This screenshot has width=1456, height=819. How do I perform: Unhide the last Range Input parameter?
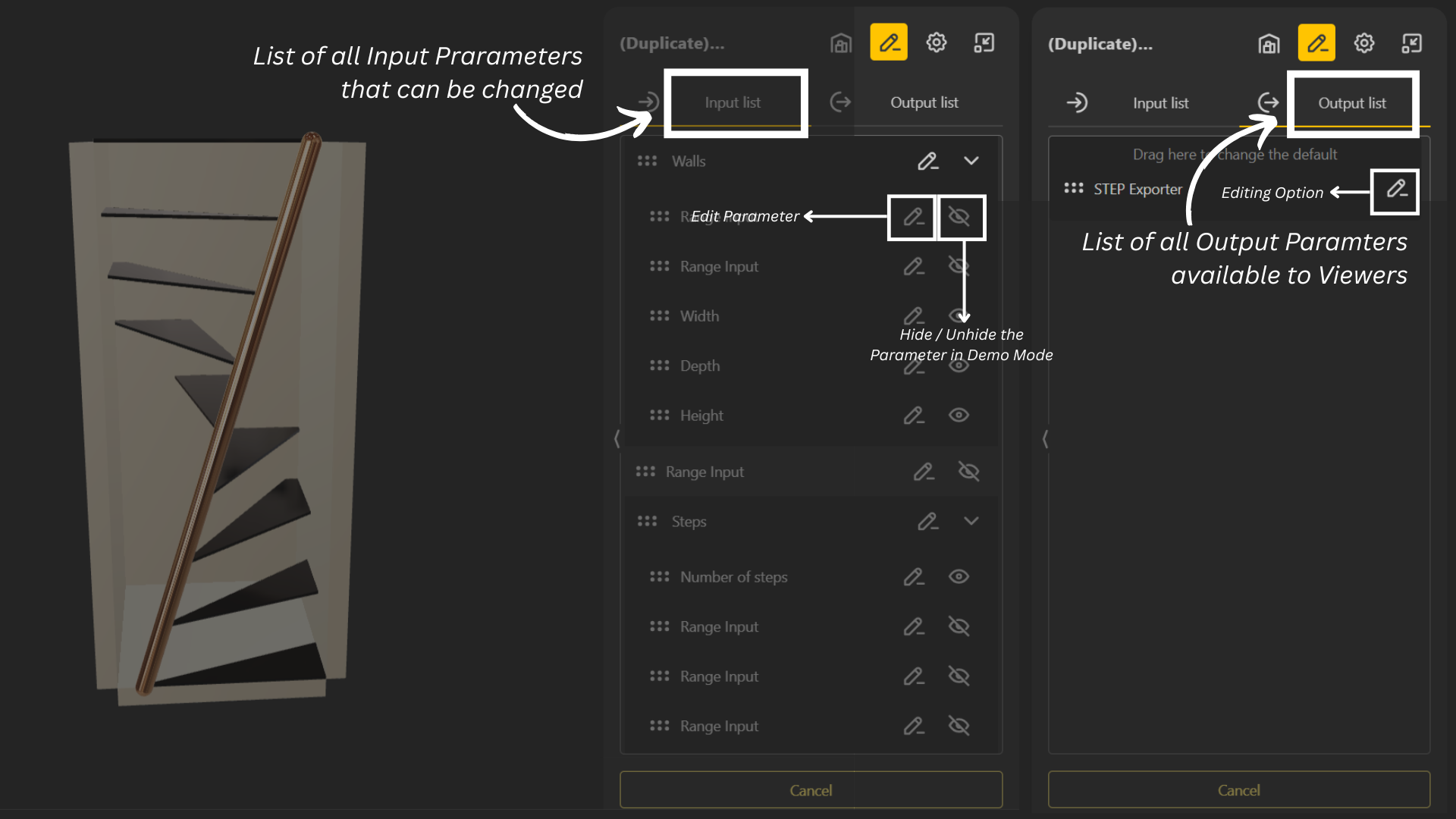pos(959,726)
